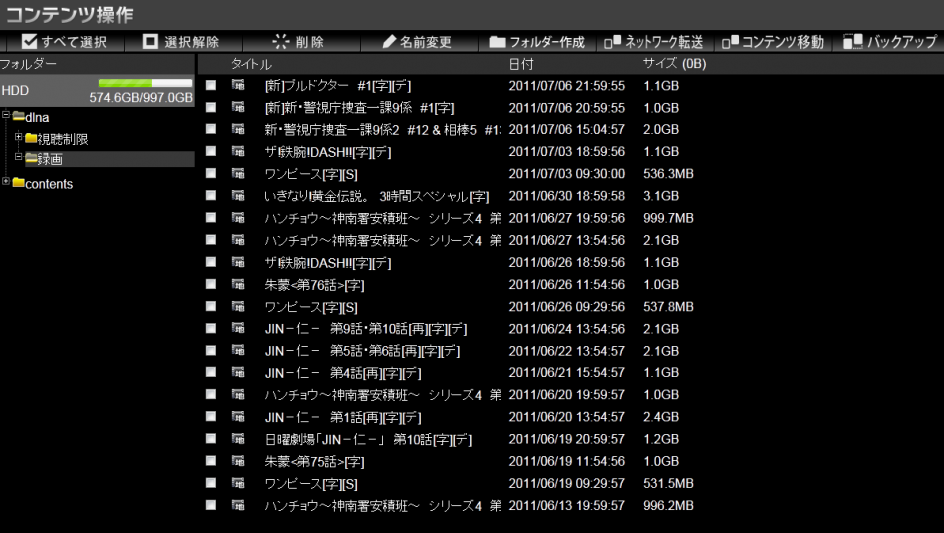
Task: Click the Deselect square icon
Action: pyautogui.click(x=151, y=42)
